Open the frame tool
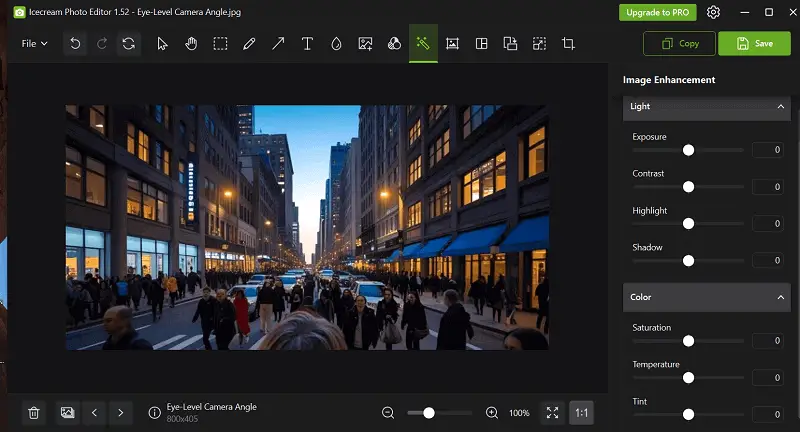 (452, 44)
